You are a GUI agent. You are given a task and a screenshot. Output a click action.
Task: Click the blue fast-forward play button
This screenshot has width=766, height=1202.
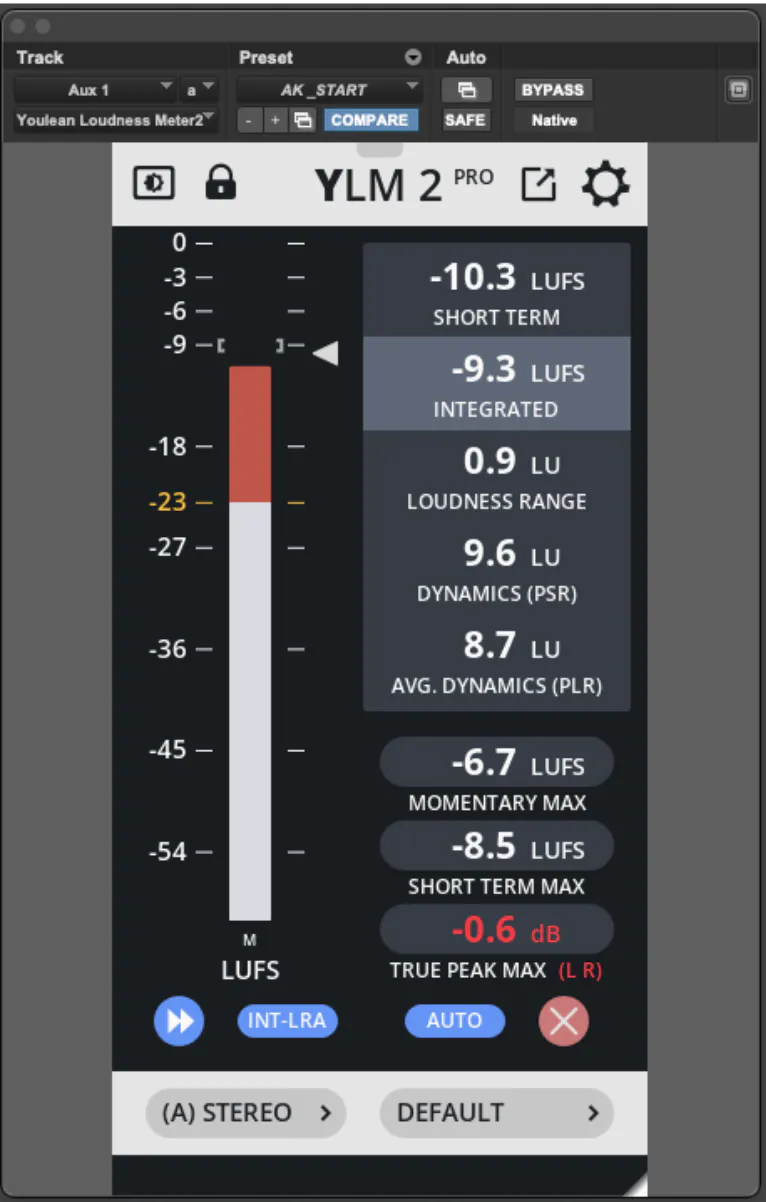click(179, 1022)
